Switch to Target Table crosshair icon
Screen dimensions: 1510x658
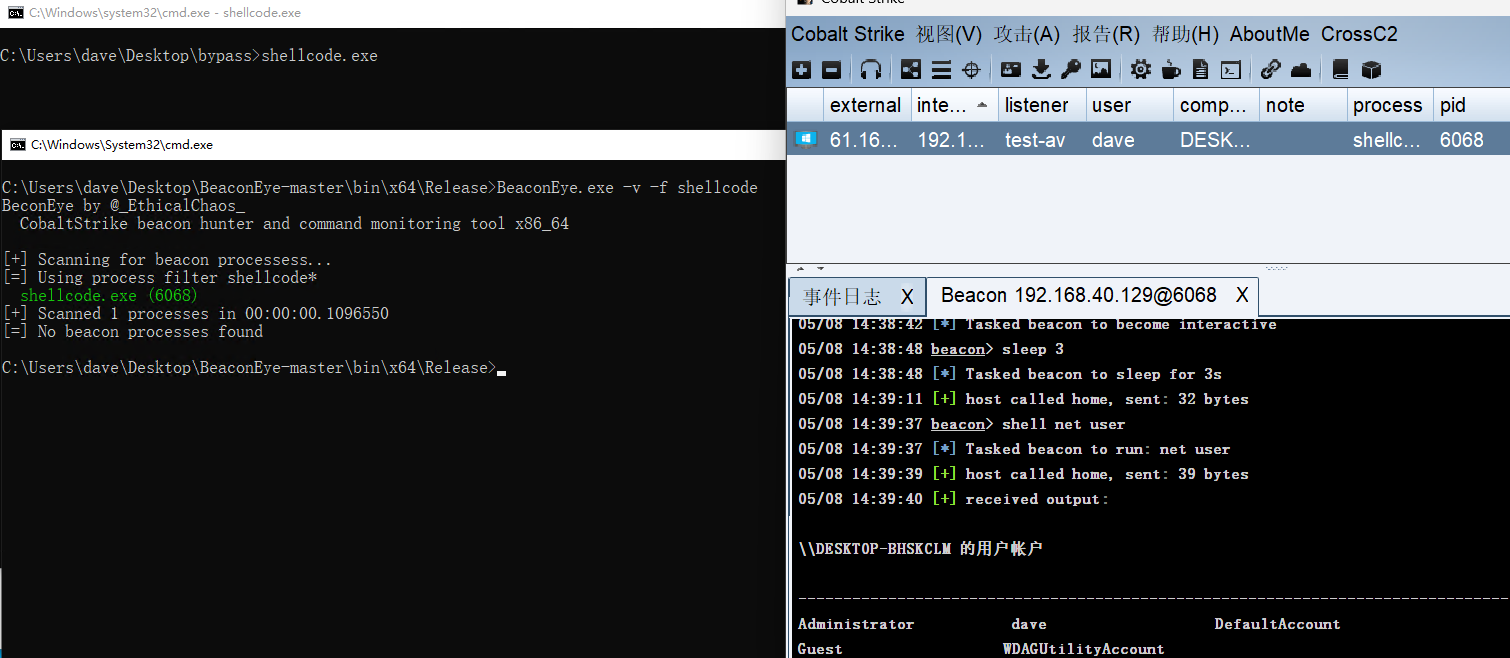970,70
